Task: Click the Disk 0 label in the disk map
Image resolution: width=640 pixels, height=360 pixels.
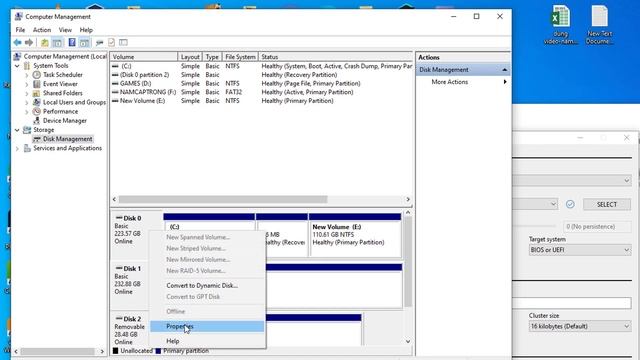Action: pyautogui.click(x=132, y=218)
